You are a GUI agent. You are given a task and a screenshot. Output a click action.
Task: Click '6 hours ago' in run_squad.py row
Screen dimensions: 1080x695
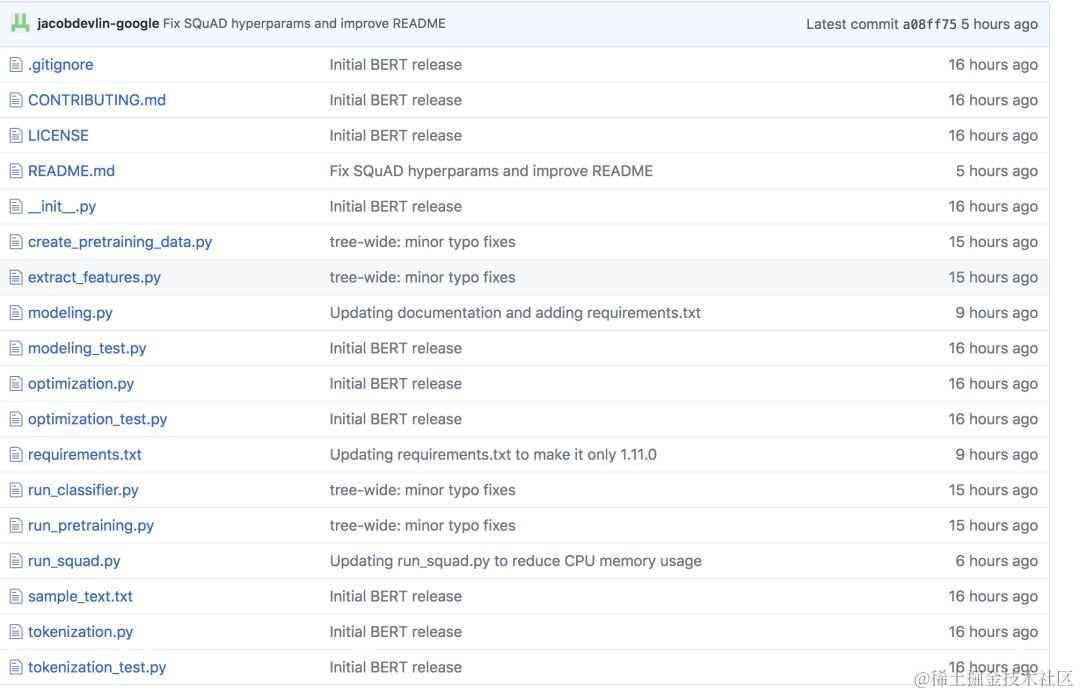point(997,561)
